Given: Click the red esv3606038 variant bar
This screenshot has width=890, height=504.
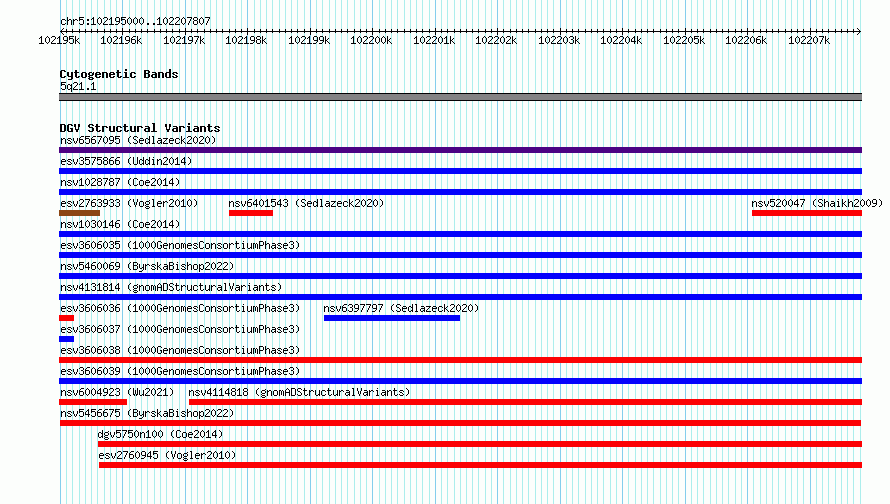Looking at the screenshot, I should [x=460, y=360].
